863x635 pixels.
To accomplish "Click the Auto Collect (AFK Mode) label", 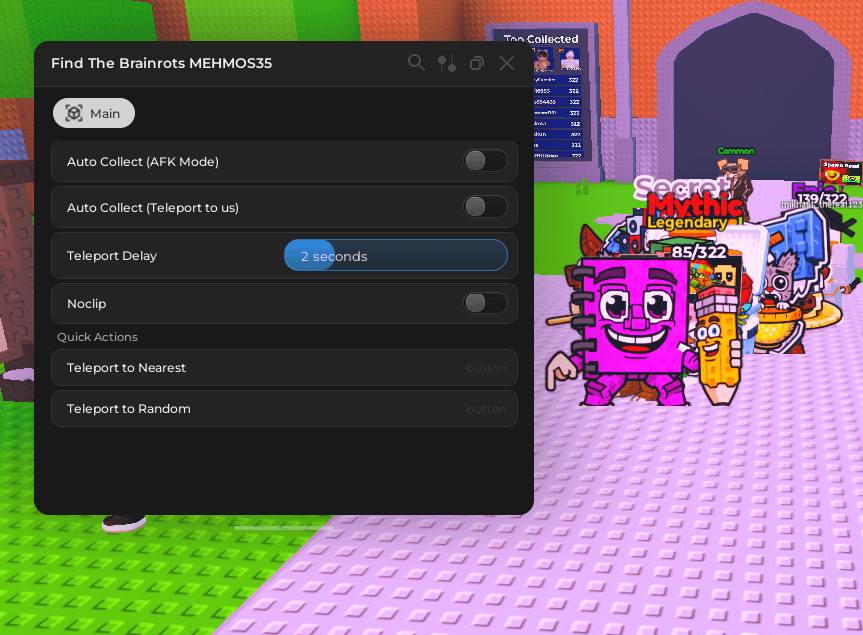I will coord(143,162).
